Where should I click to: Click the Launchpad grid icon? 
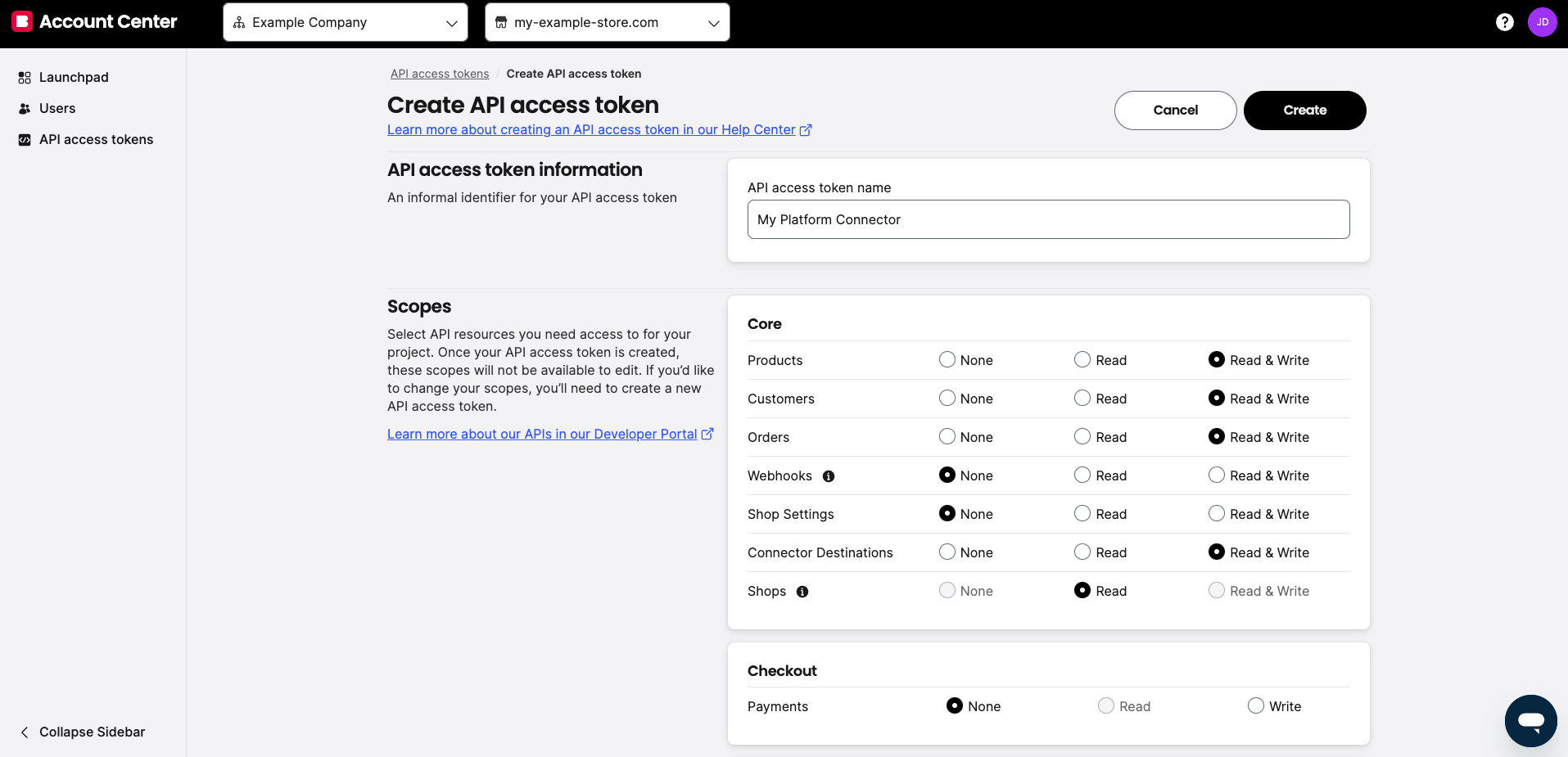pyautogui.click(x=24, y=77)
